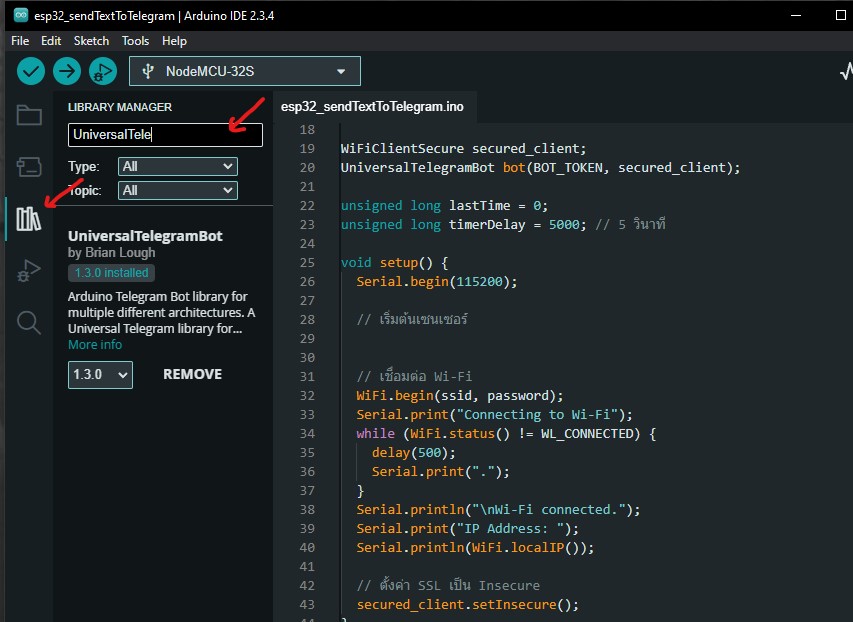Open the Sketchbook folder sidebar icon

coord(29,115)
